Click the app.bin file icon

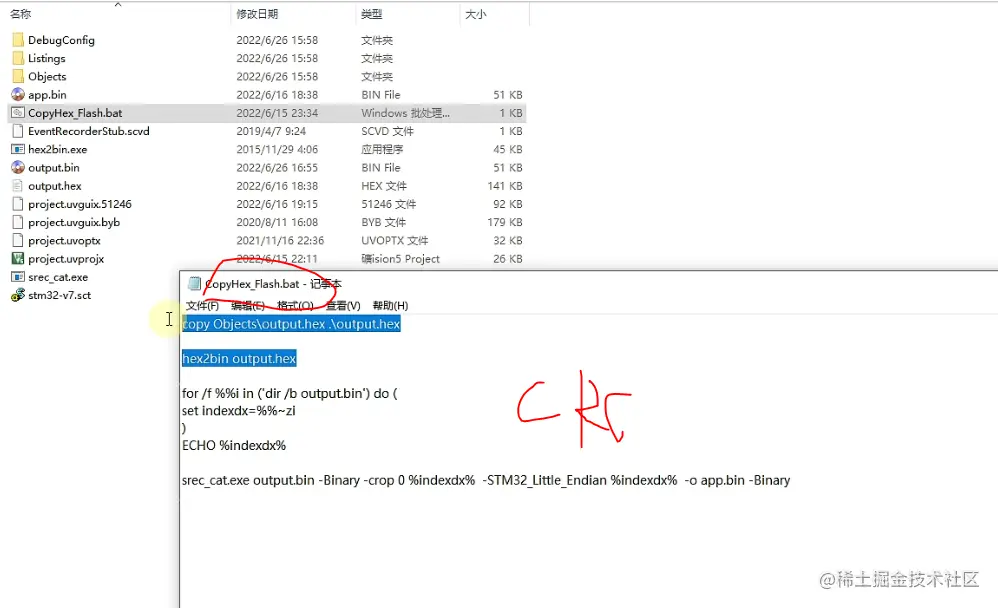point(18,95)
